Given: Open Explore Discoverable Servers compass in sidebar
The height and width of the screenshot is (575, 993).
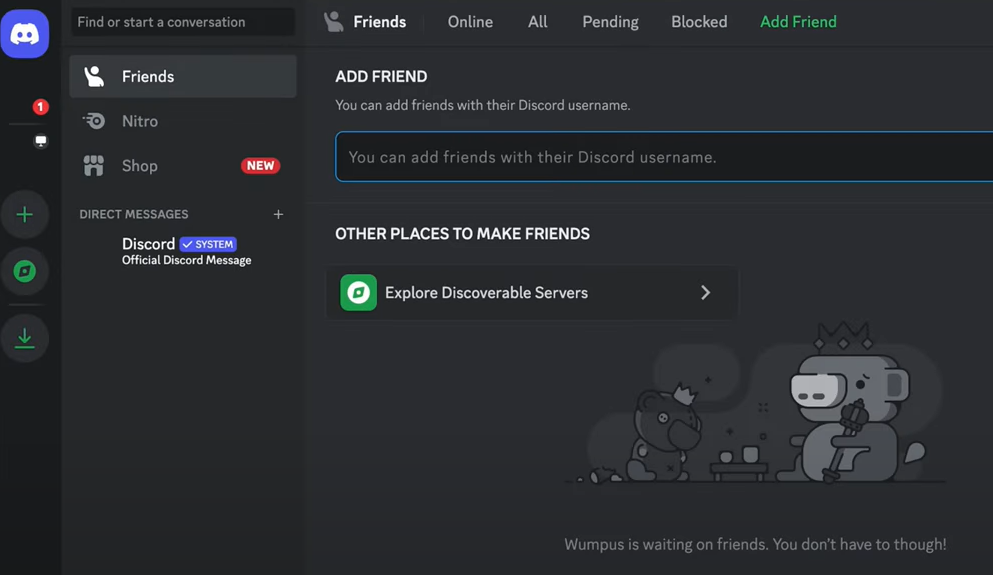Looking at the screenshot, I should 25,271.
